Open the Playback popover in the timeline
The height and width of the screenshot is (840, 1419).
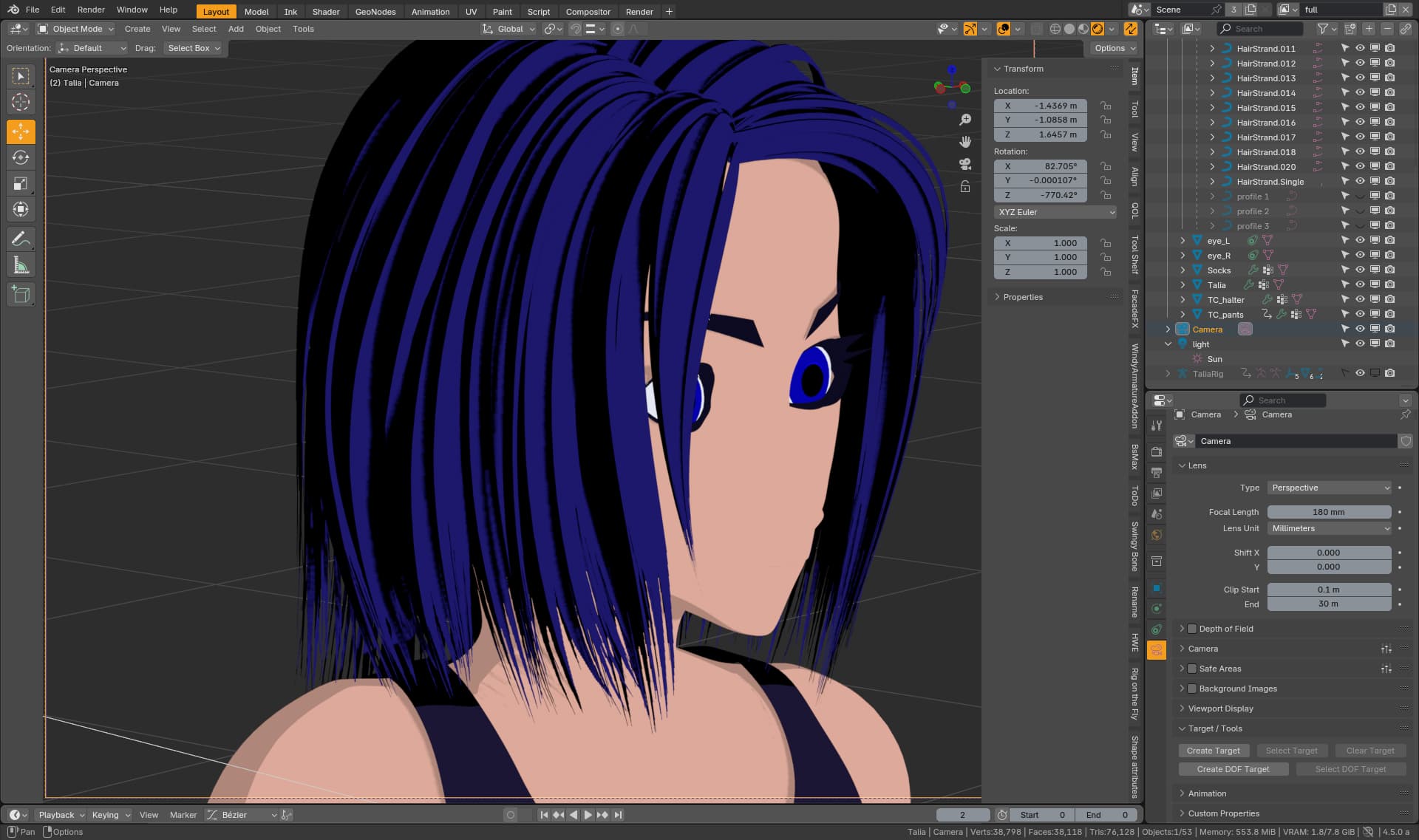pos(61,815)
